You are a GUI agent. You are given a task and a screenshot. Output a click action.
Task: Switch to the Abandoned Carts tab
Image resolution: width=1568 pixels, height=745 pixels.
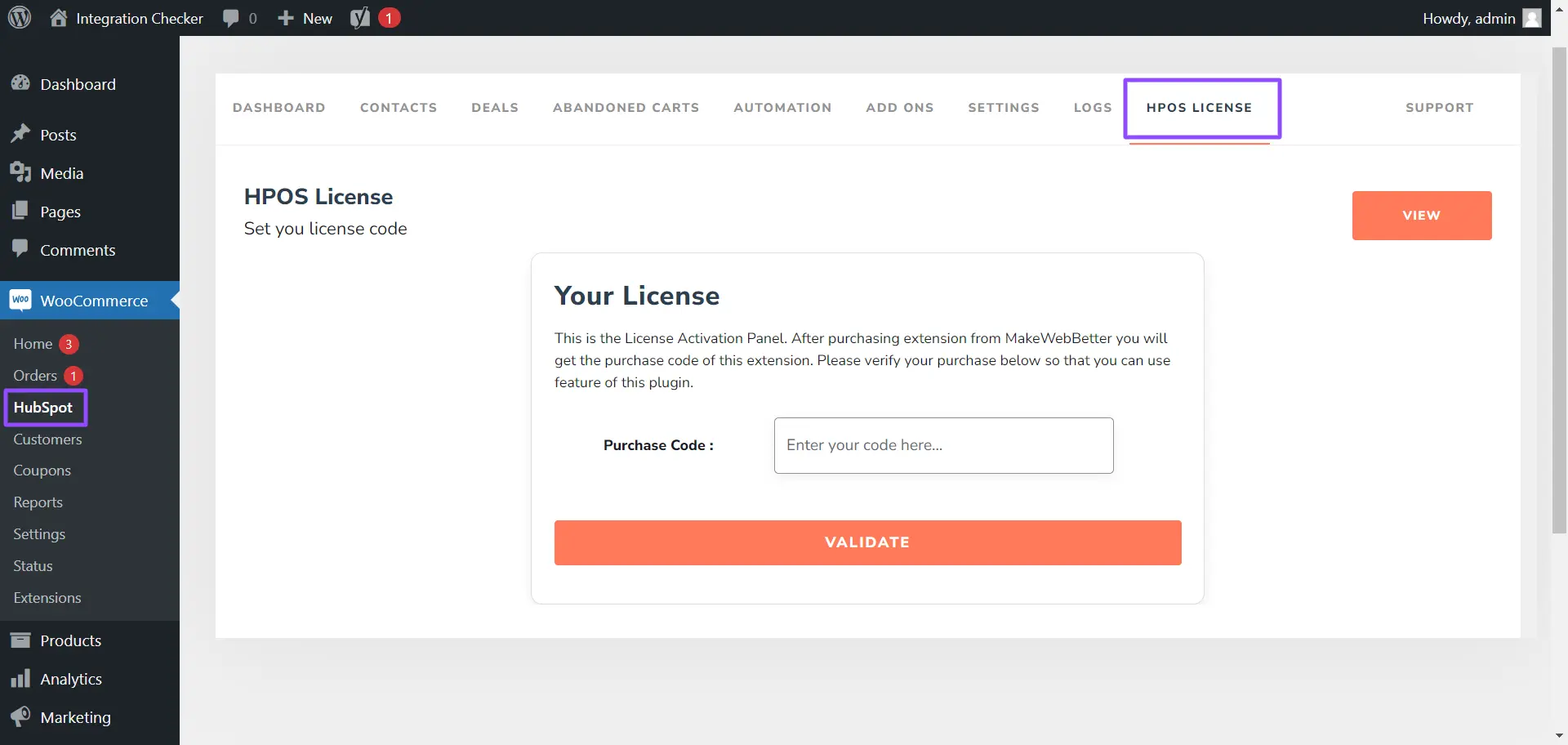tap(626, 108)
